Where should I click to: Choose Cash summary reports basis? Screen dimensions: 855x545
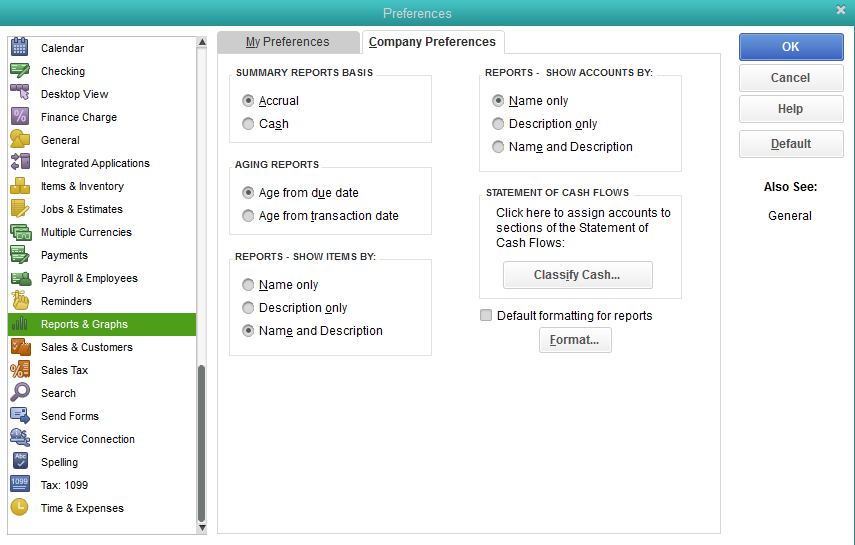click(248, 124)
